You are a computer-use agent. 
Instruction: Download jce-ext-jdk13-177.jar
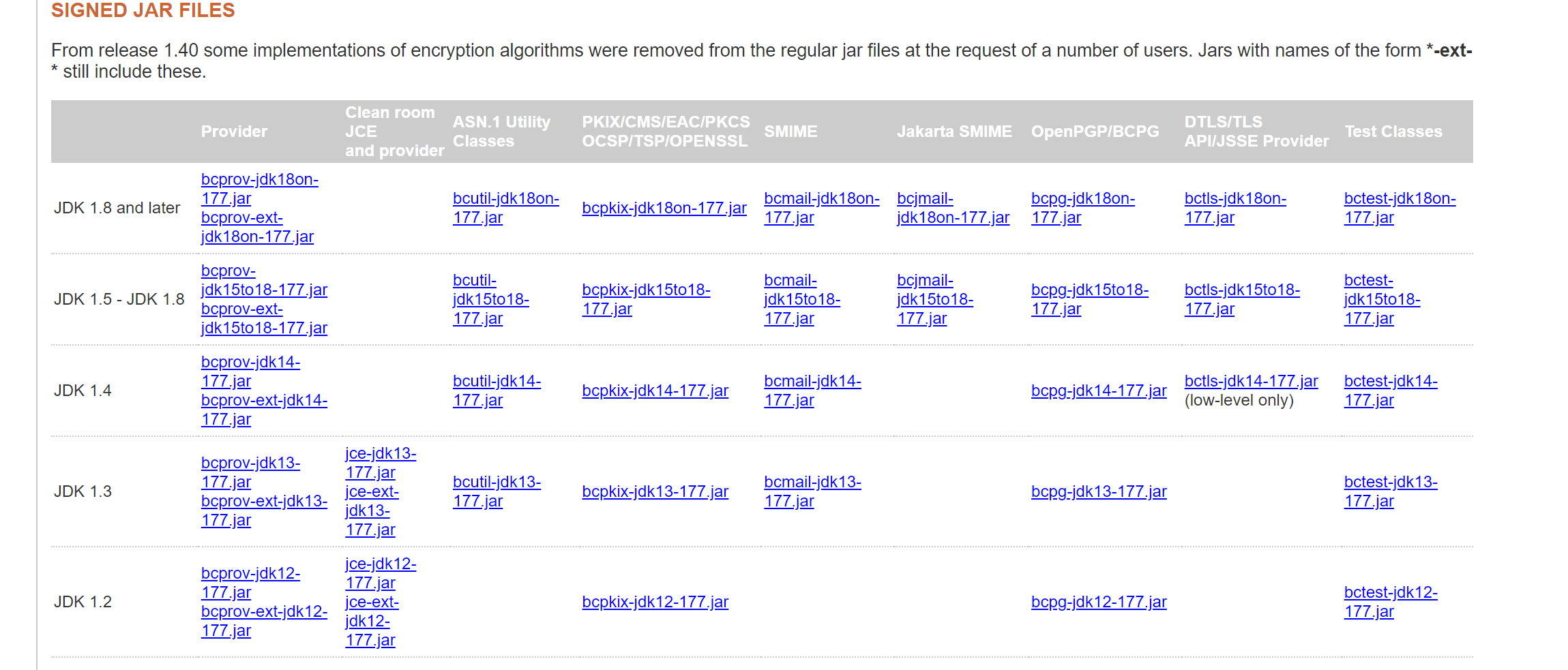[372, 511]
